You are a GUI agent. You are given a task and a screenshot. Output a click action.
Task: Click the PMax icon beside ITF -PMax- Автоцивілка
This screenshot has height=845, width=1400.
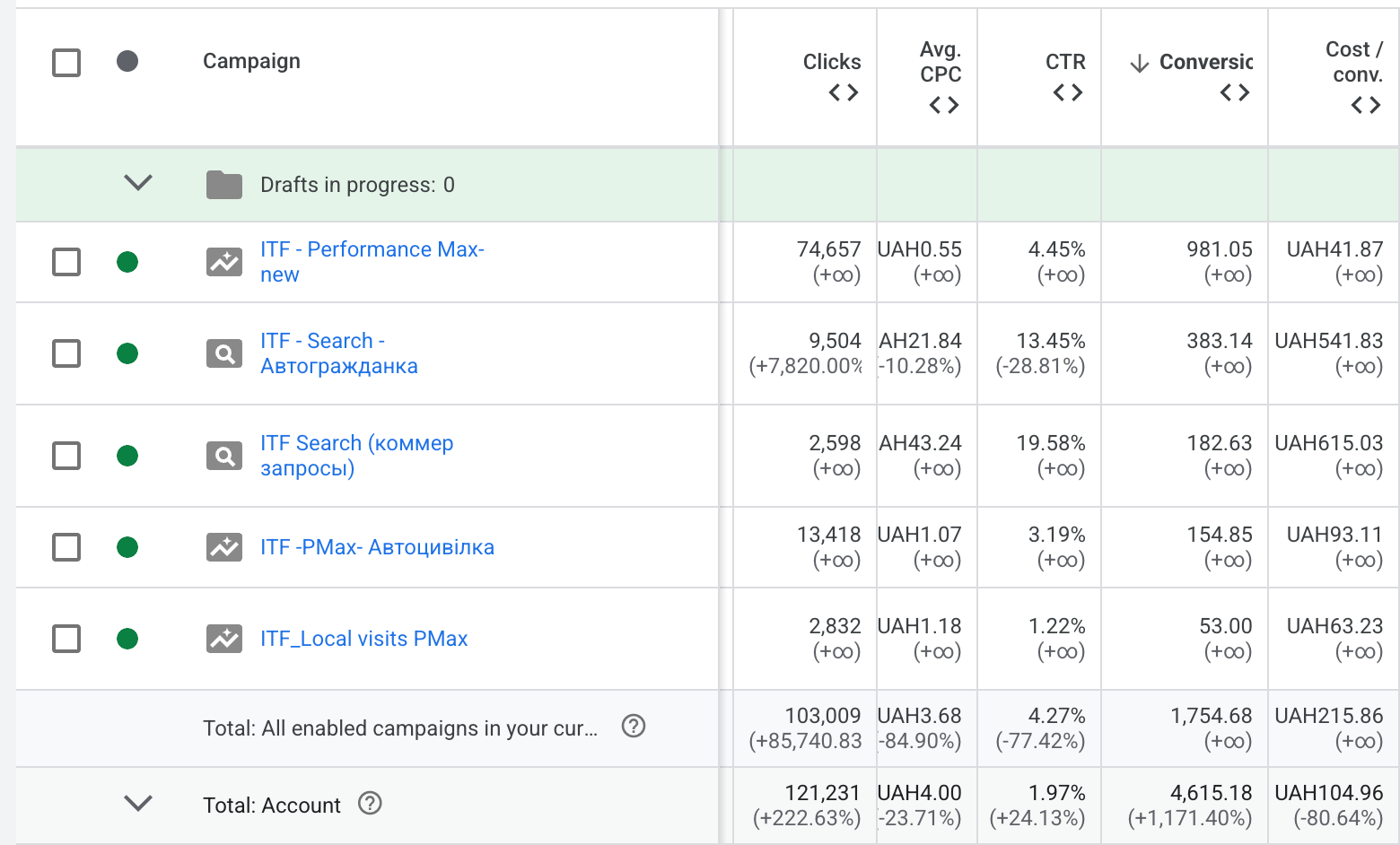click(x=224, y=547)
